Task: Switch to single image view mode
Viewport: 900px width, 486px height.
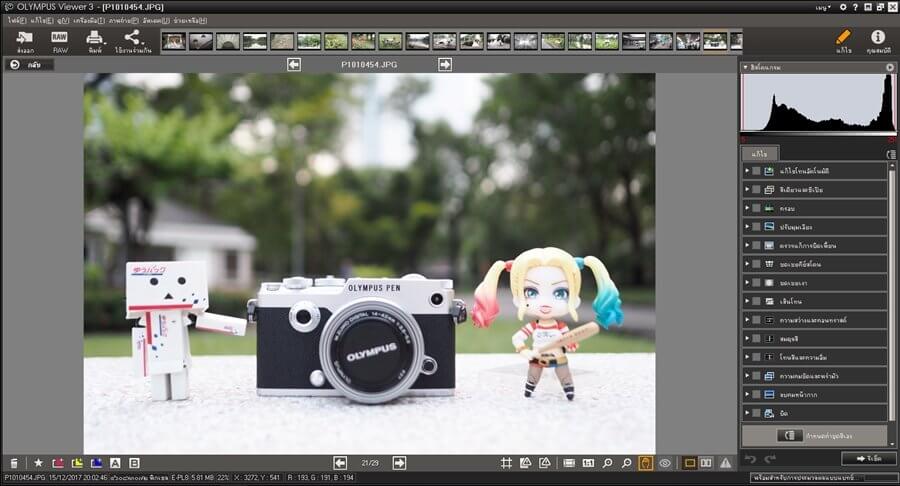Action: (x=689, y=462)
